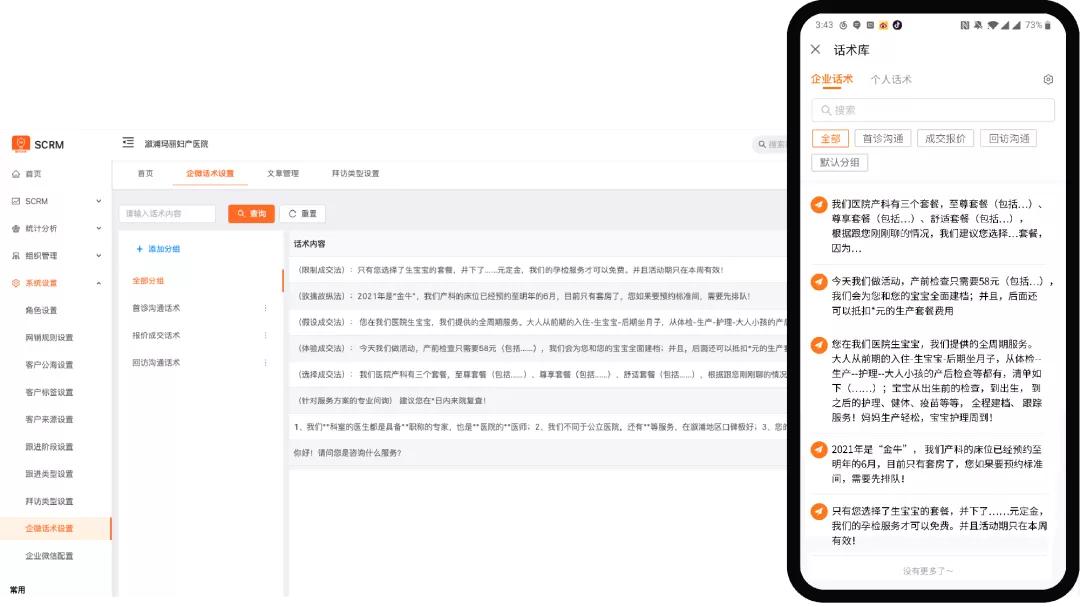Click the 添加分组 link
1080x607 pixels.
pyautogui.click(x=158, y=249)
